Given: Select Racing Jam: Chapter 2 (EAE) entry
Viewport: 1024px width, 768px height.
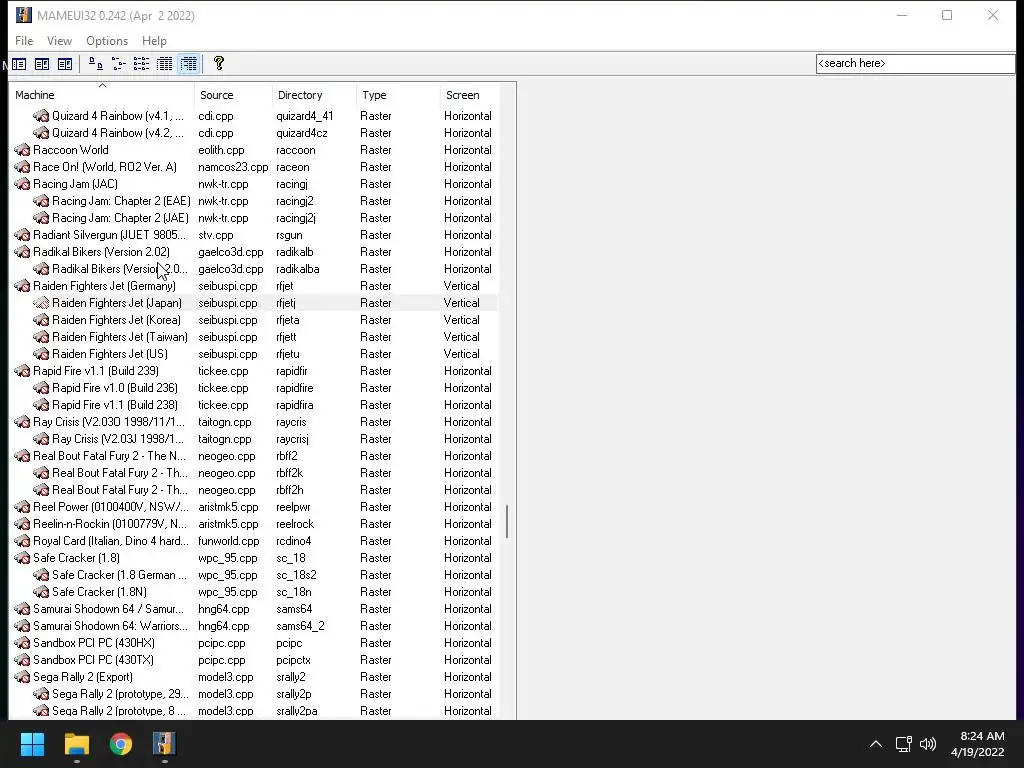Looking at the screenshot, I should point(121,201).
